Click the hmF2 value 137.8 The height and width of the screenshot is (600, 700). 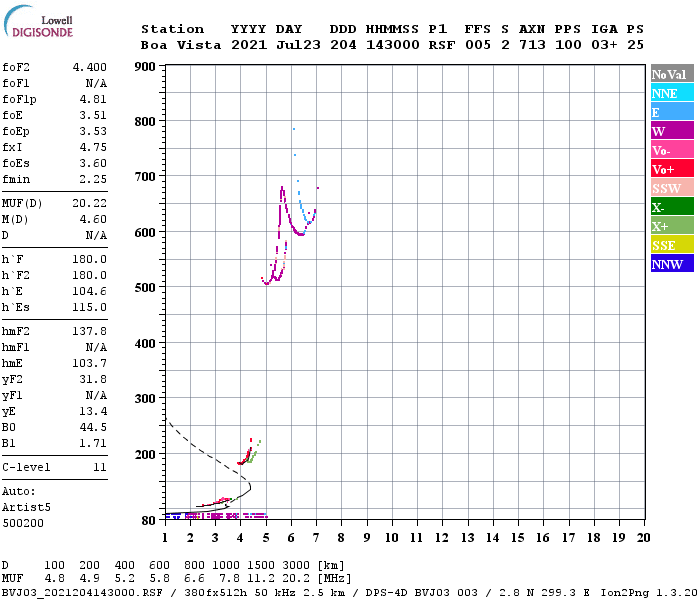tap(90, 331)
